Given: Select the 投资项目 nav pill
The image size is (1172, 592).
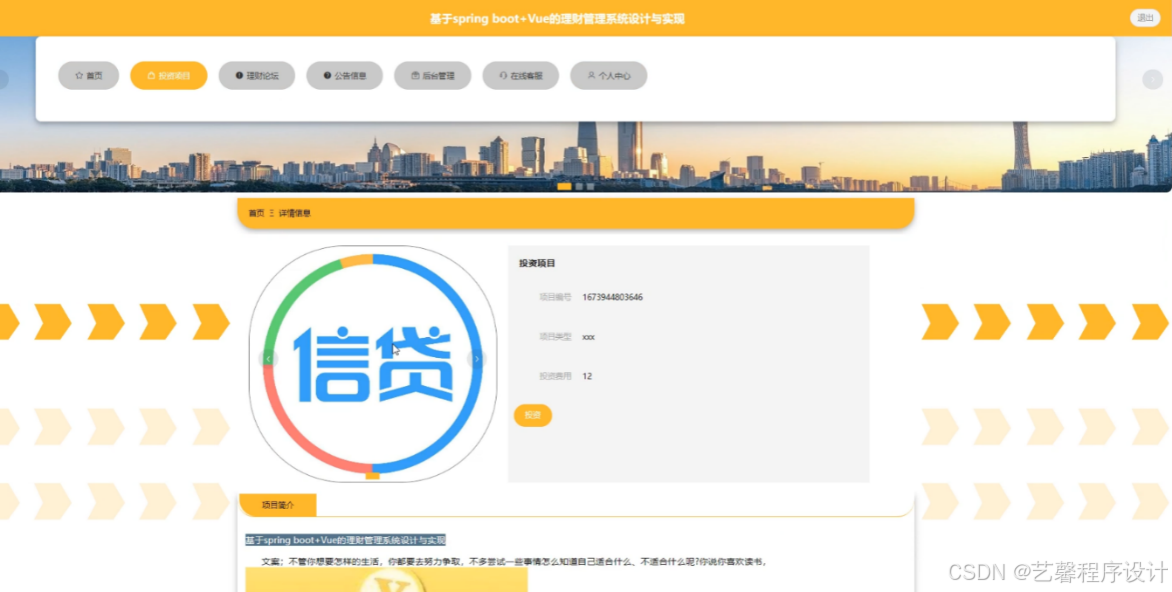Looking at the screenshot, I should [168, 75].
